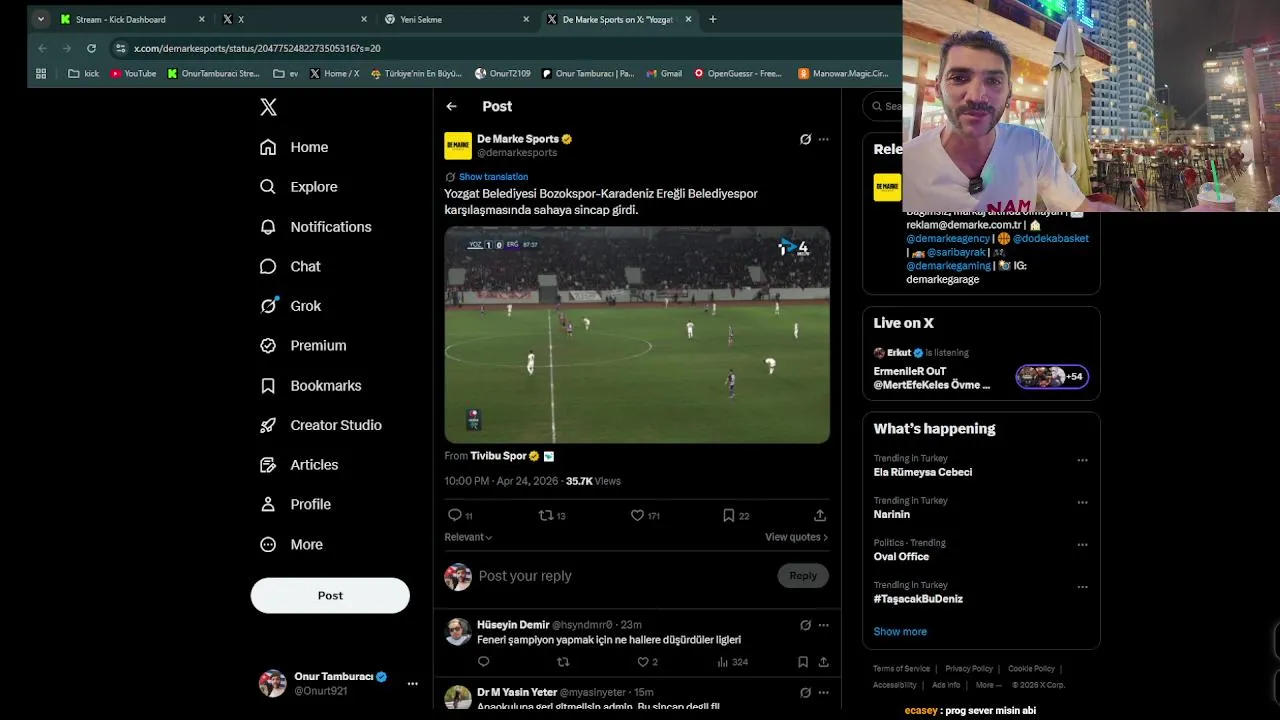Click repost icon with 13 reposts

coord(546,515)
